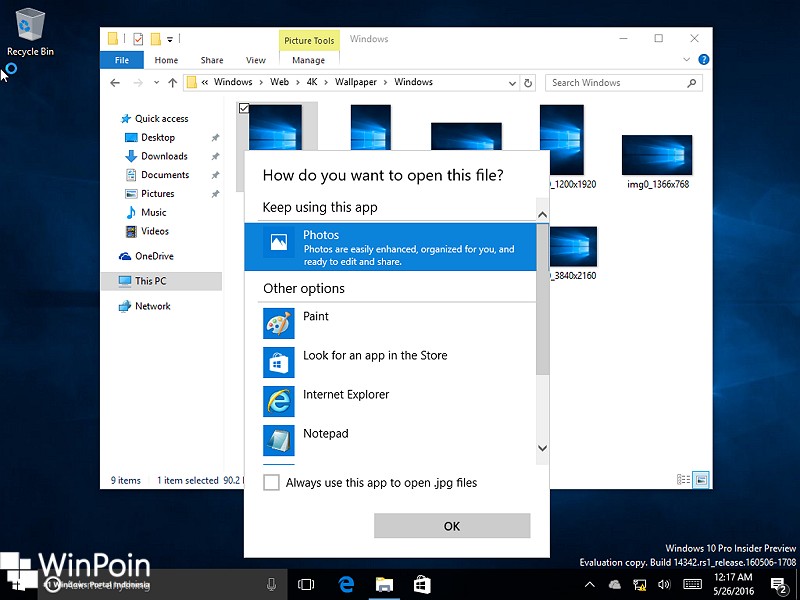Image resolution: width=800 pixels, height=600 pixels.
Task: Click the app list scrollbar thumb
Action: click(x=542, y=299)
